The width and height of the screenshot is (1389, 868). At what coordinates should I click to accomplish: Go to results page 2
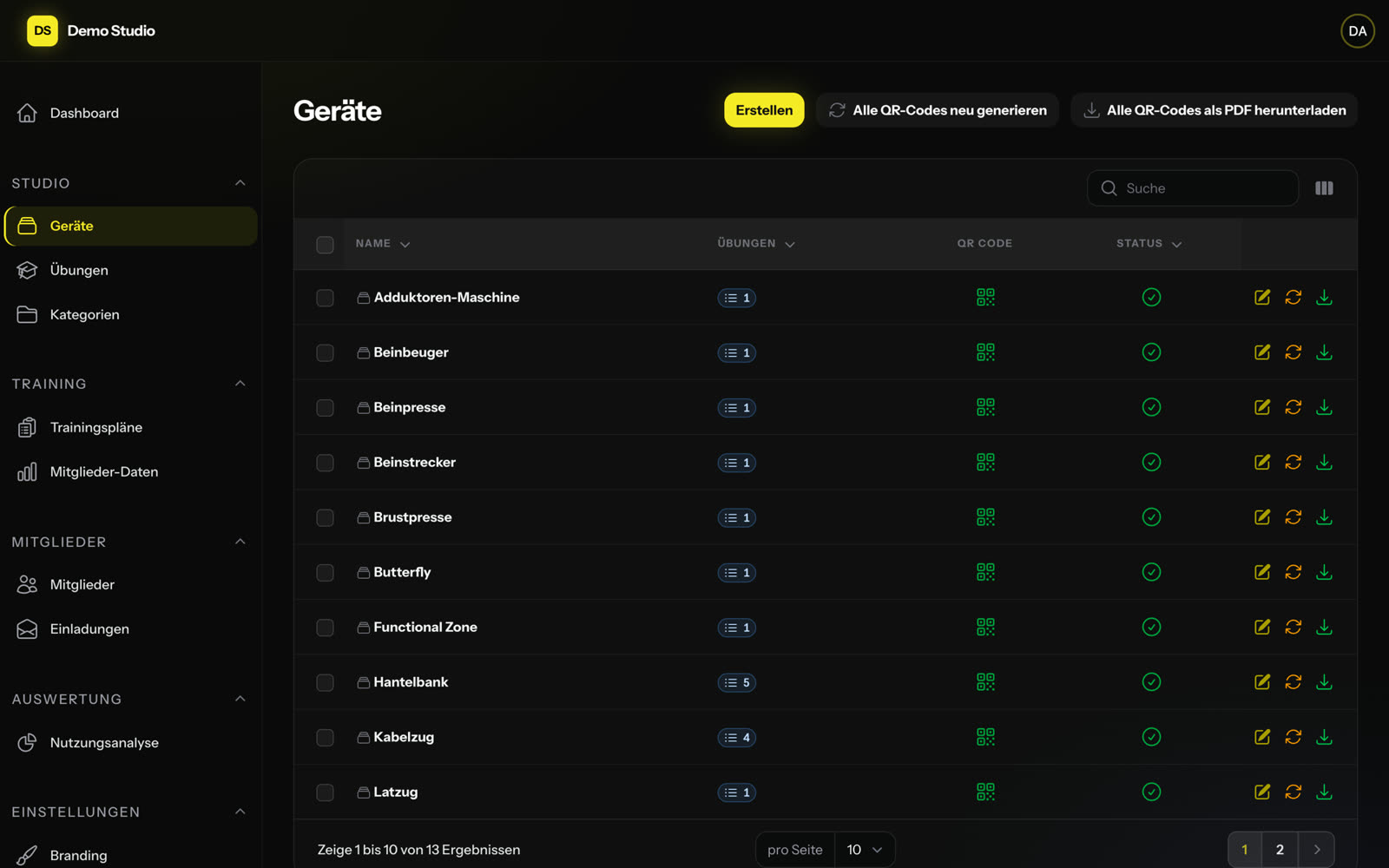[1280, 850]
